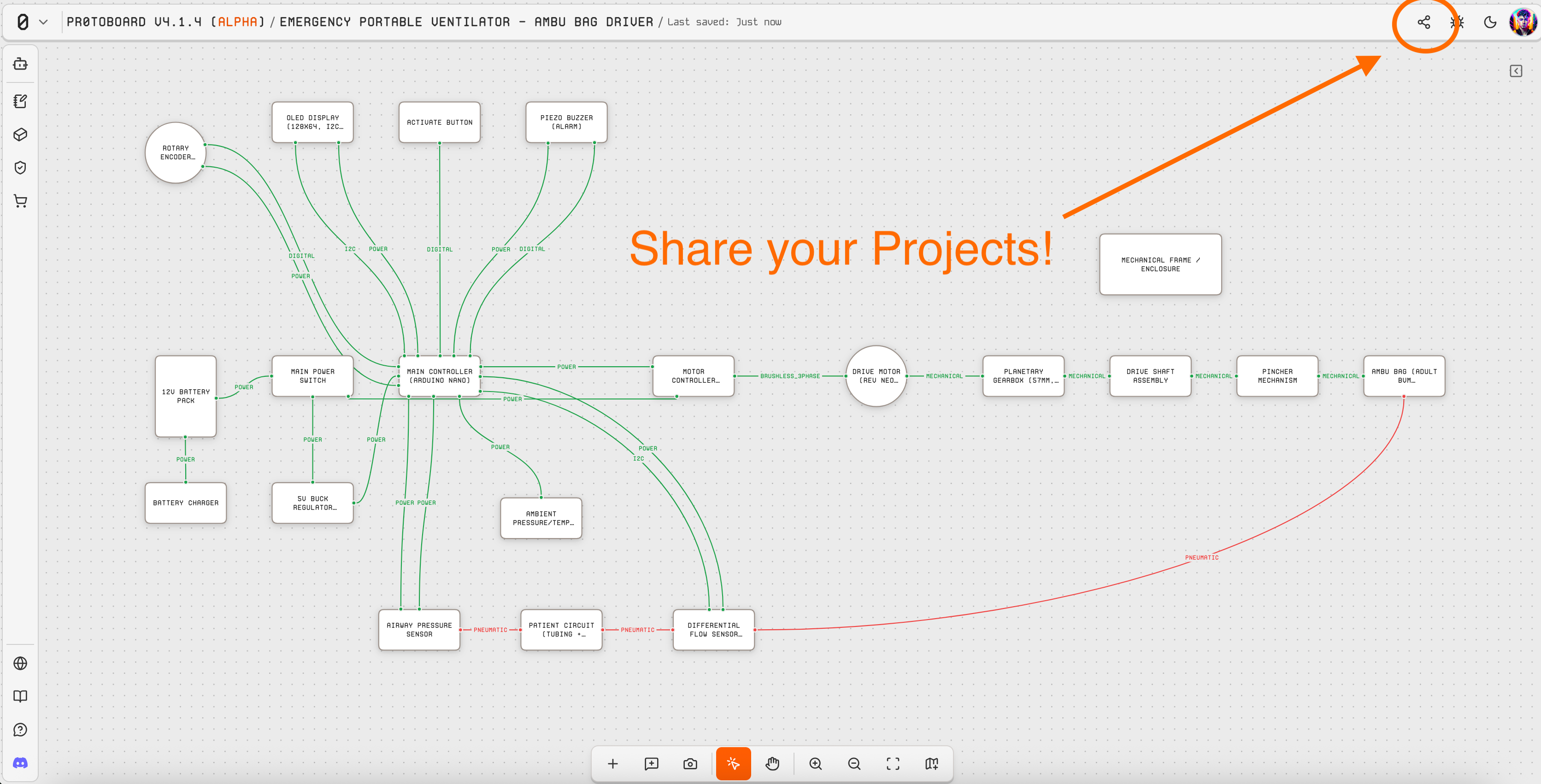Collapse the right side panel

[1516, 71]
